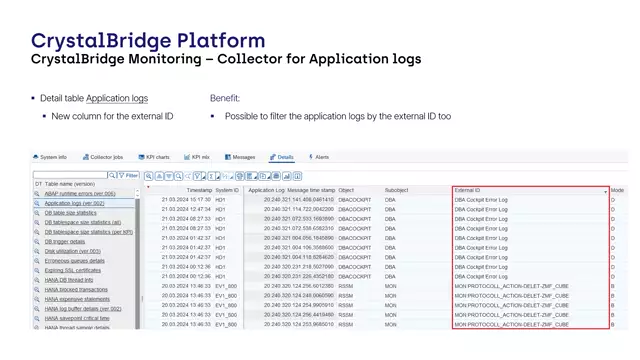Click the chart graphic toolbar icon
The height and width of the screenshot is (360, 640).
(x=287, y=176)
